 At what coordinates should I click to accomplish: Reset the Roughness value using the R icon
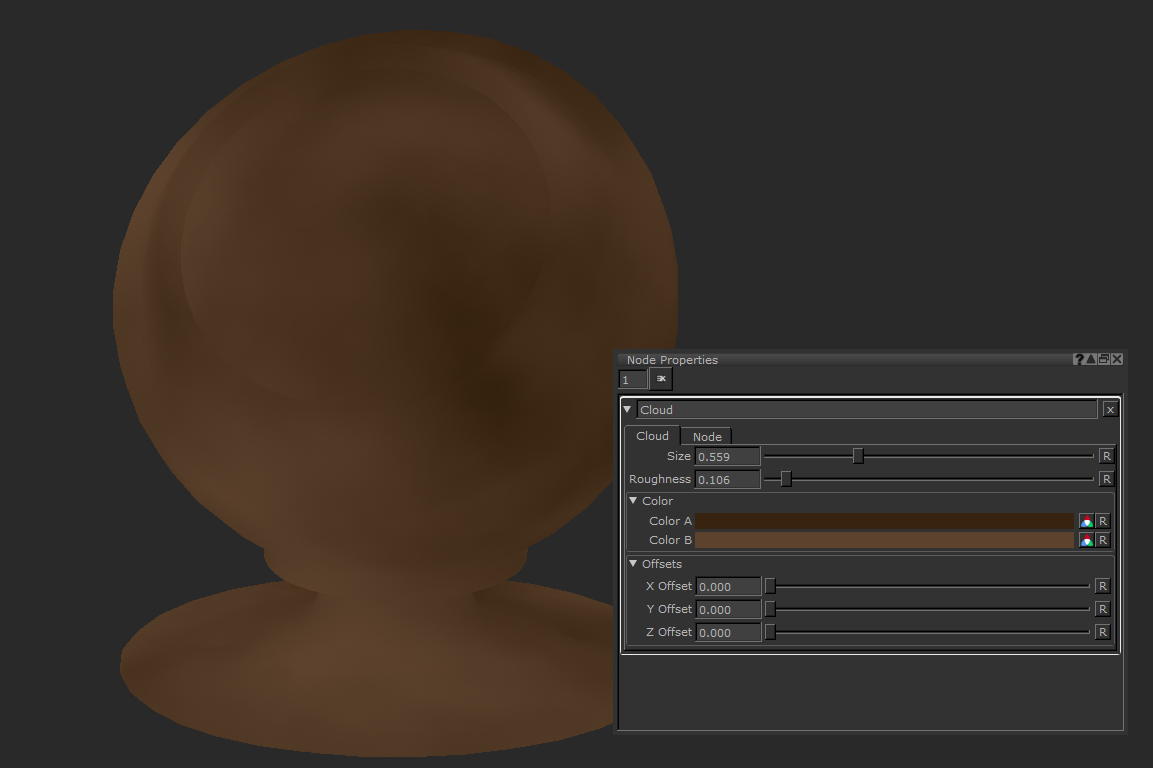[x=1105, y=478]
